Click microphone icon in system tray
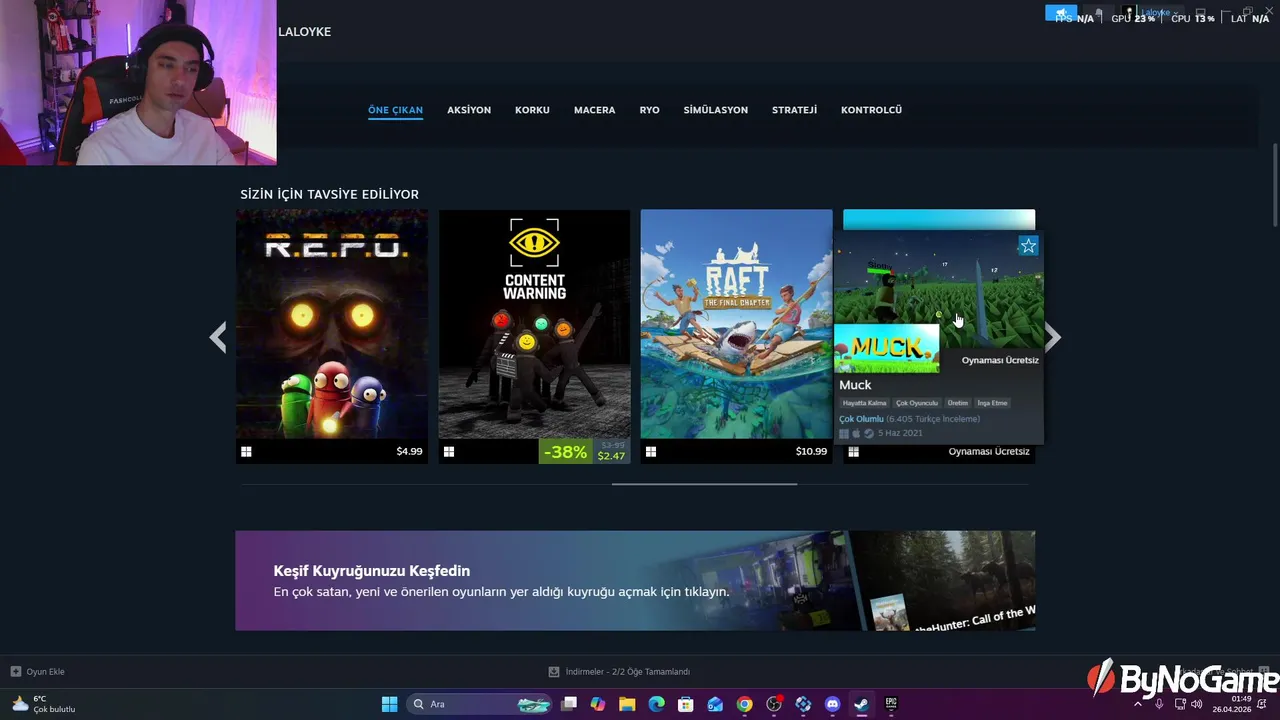The width and height of the screenshot is (1280, 720). (1159, 704)
